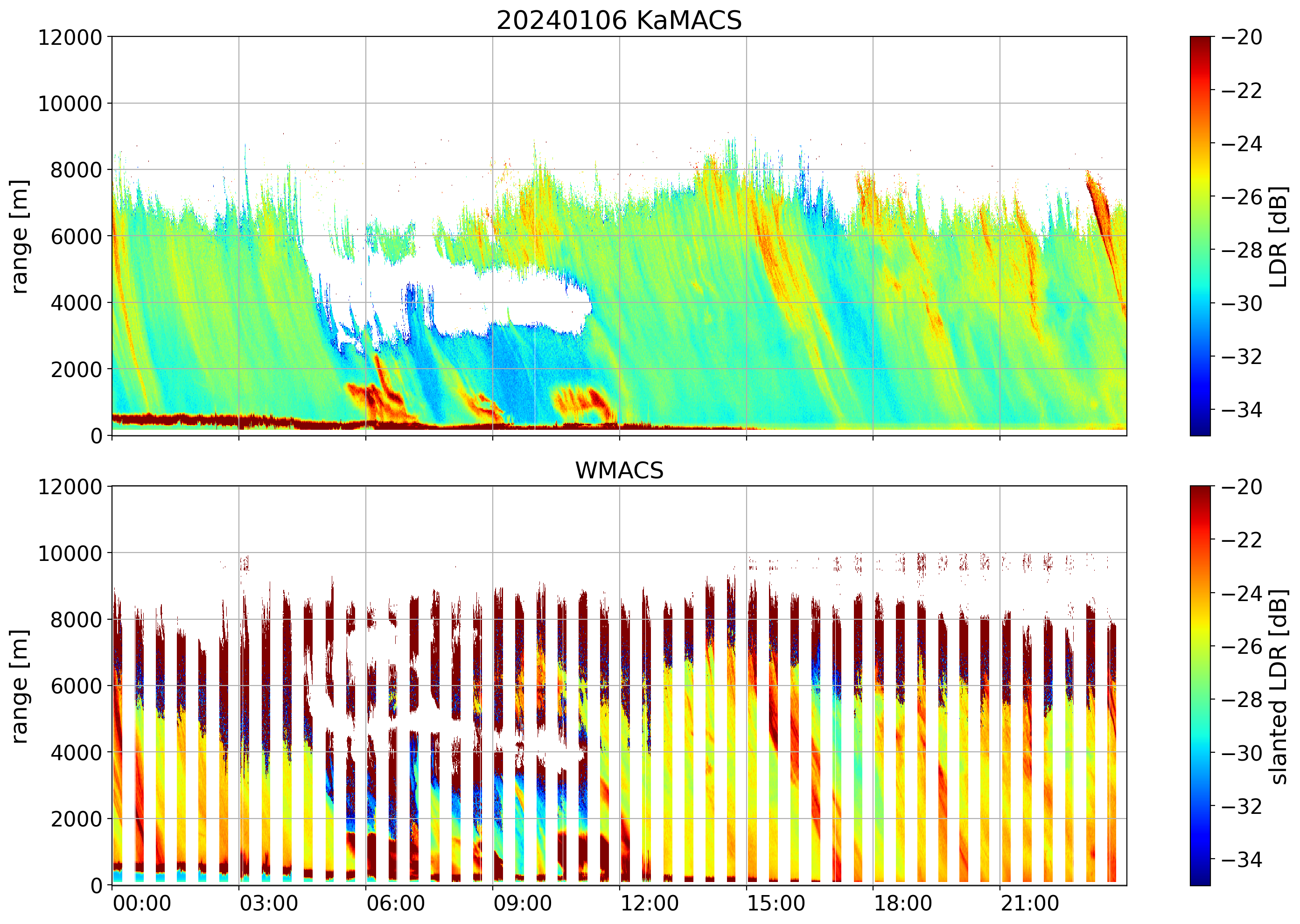
Task: Click the 12000 tick on top plot
Action: (x=70, y=37)
